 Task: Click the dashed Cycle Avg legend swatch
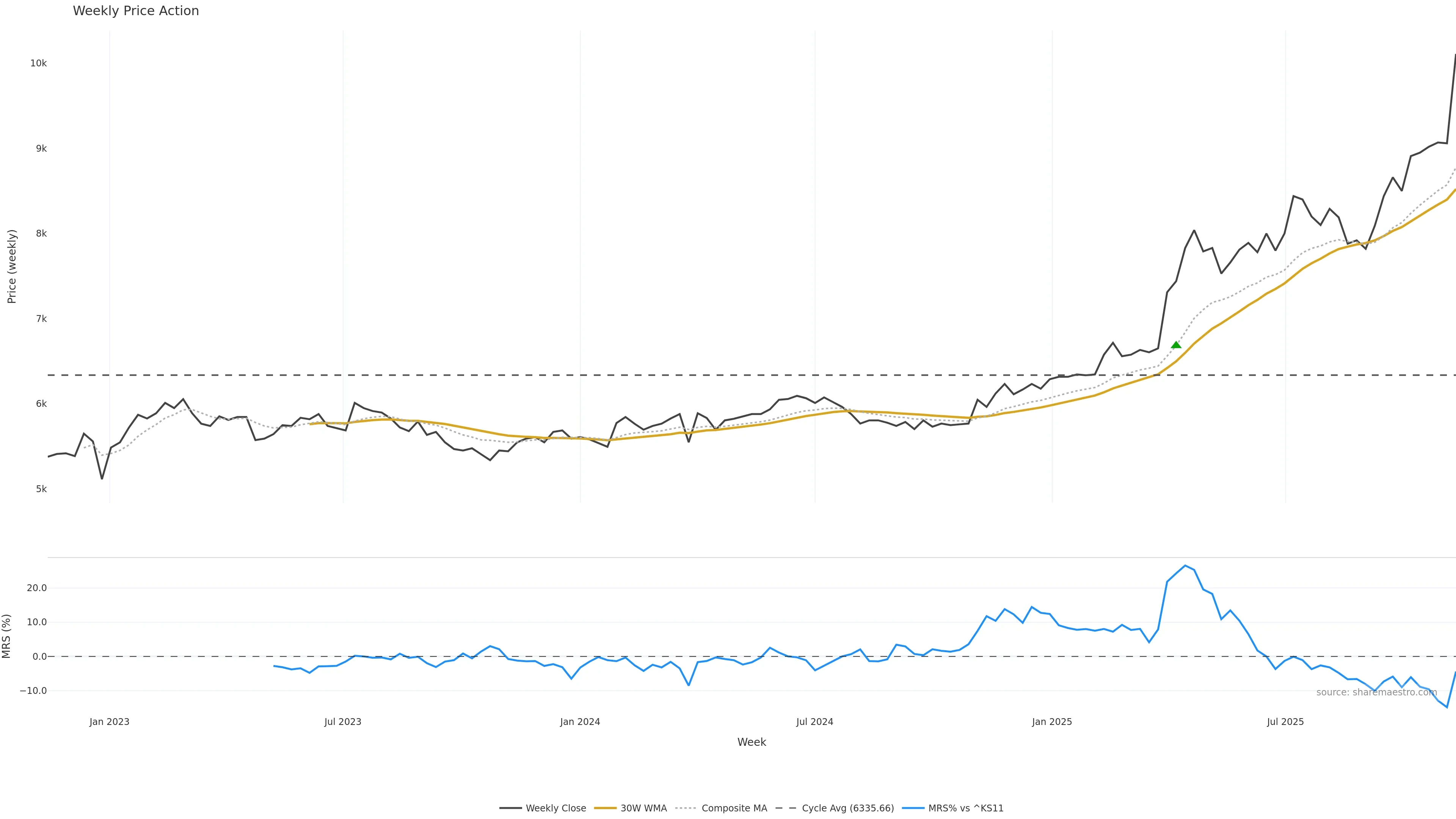pos(786,808)
